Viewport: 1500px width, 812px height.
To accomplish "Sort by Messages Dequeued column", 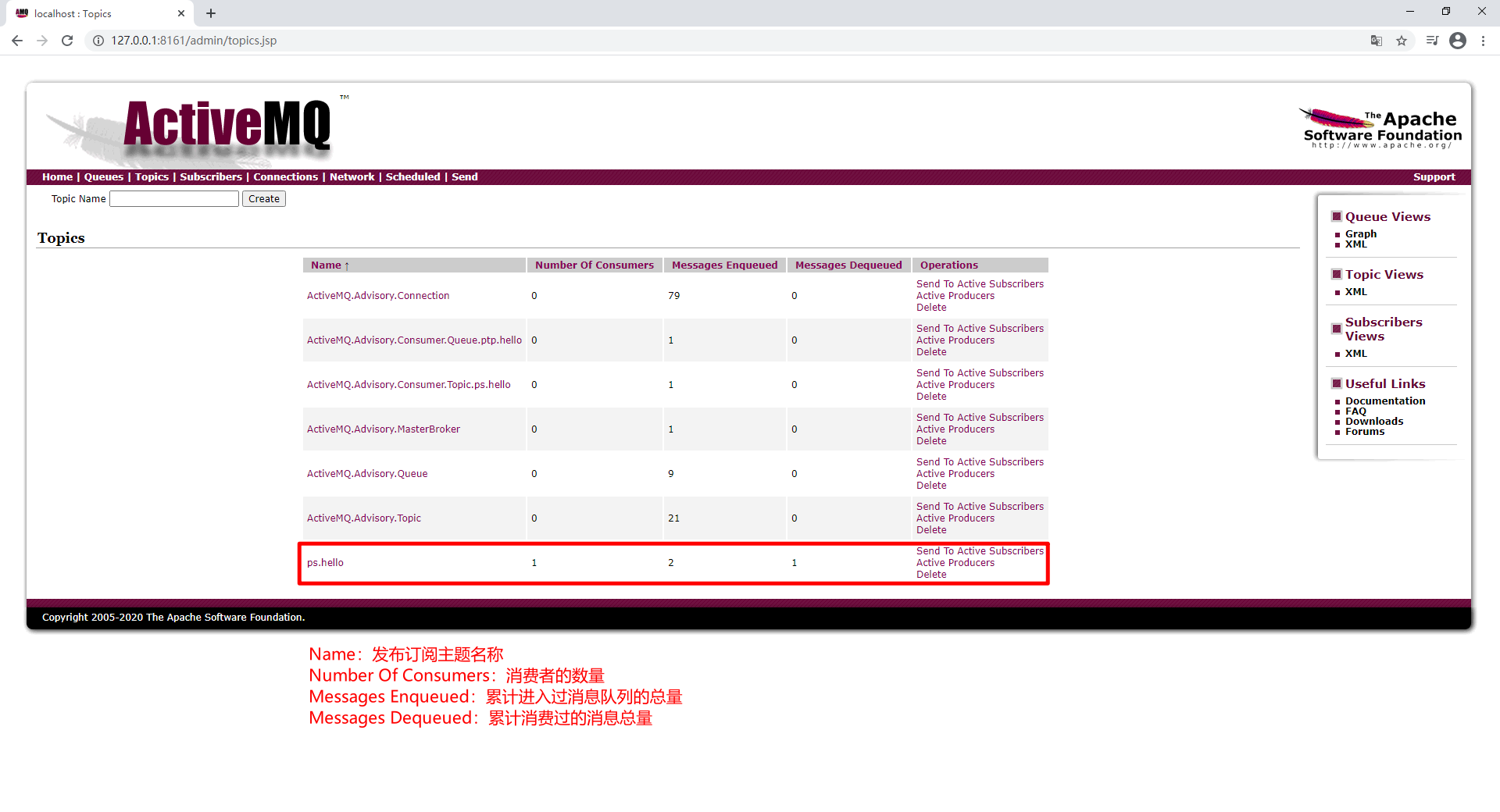I will pos(848,265).
